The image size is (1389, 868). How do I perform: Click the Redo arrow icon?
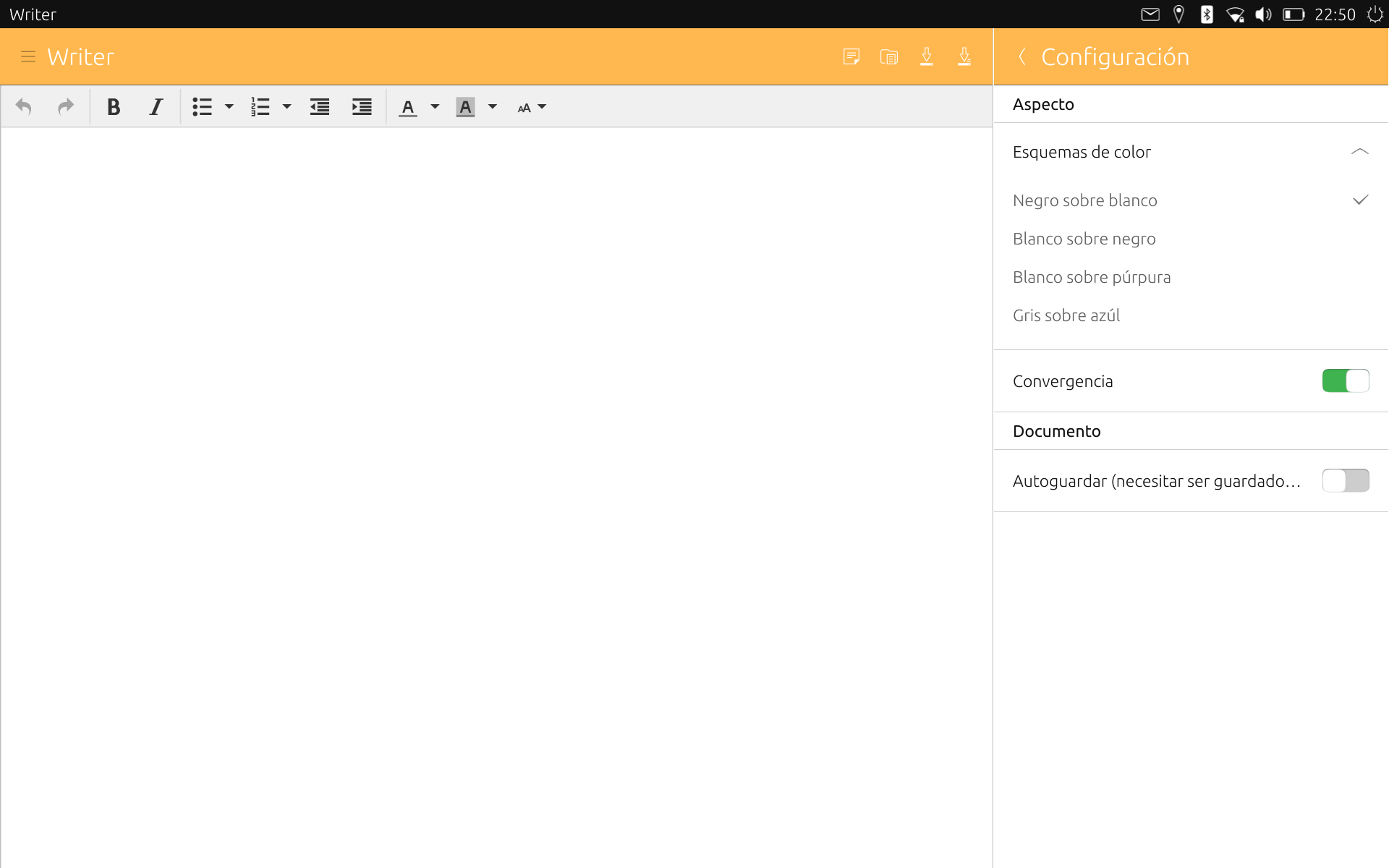66,107
